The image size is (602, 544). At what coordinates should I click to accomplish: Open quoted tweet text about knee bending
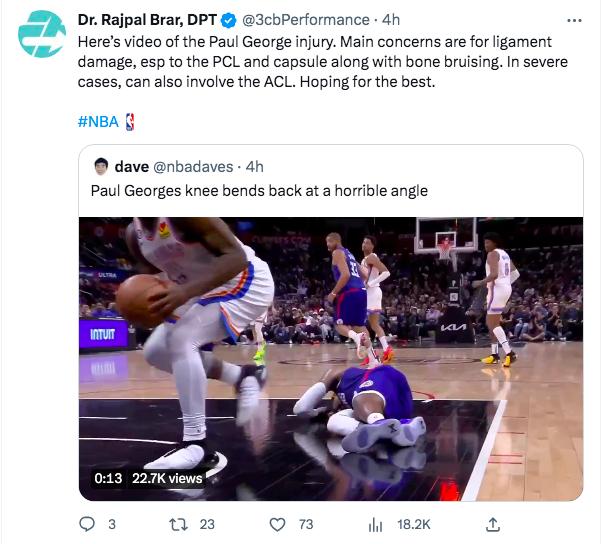(259, 191)
